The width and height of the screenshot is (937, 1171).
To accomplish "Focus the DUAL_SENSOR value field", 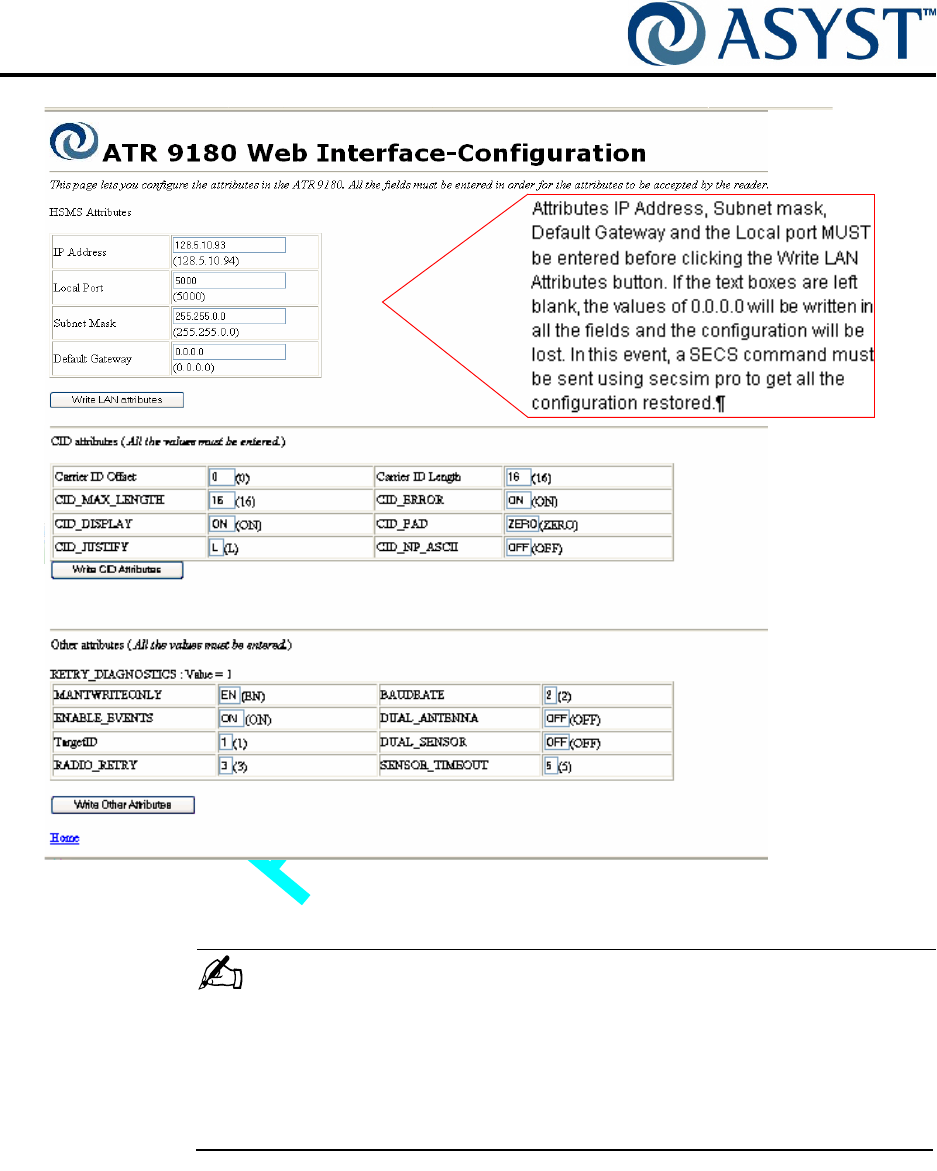I will (556, 742).
